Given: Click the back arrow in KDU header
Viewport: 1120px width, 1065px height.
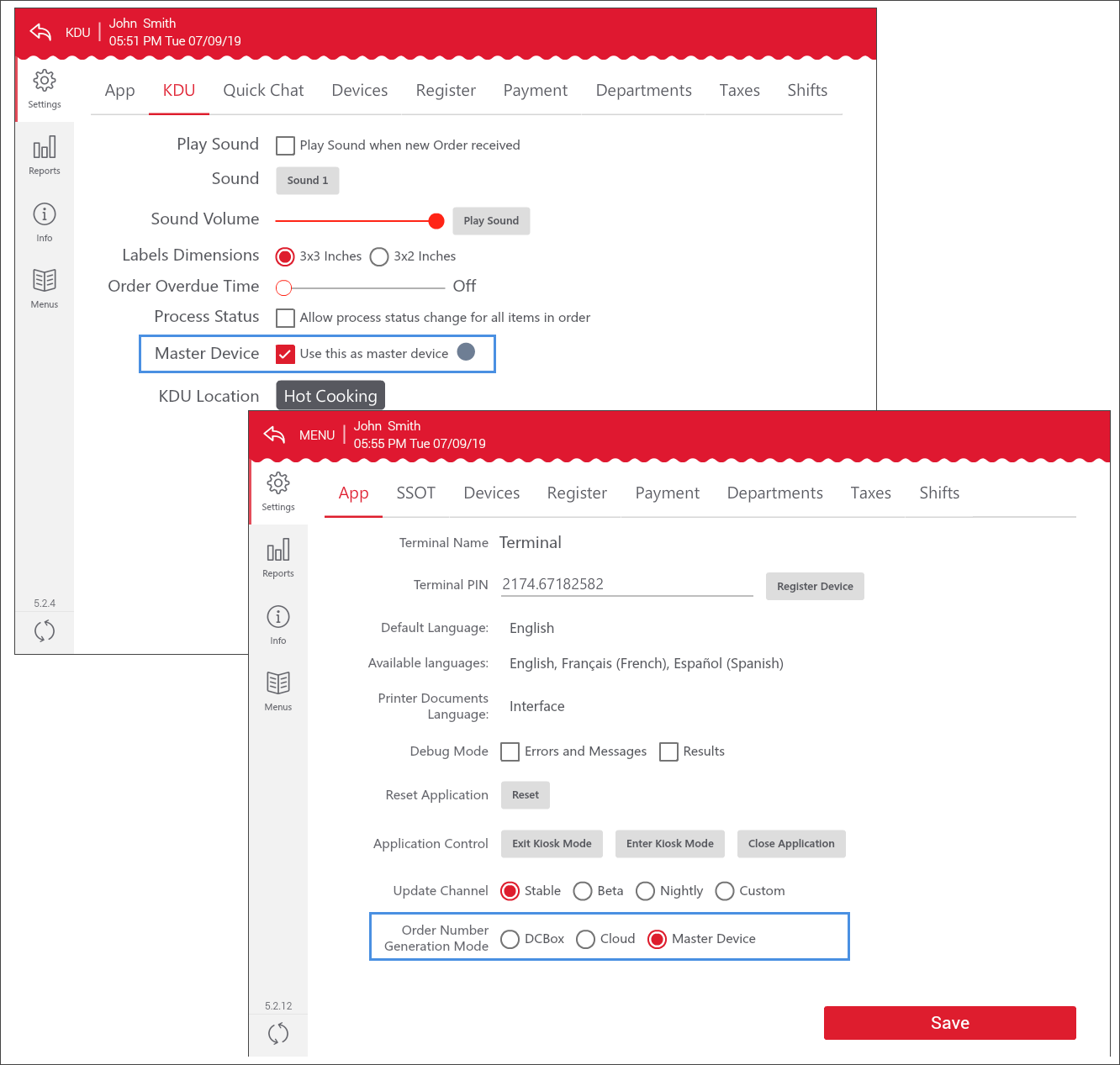Looking at the screenshot, I should (x=40, y=33).
